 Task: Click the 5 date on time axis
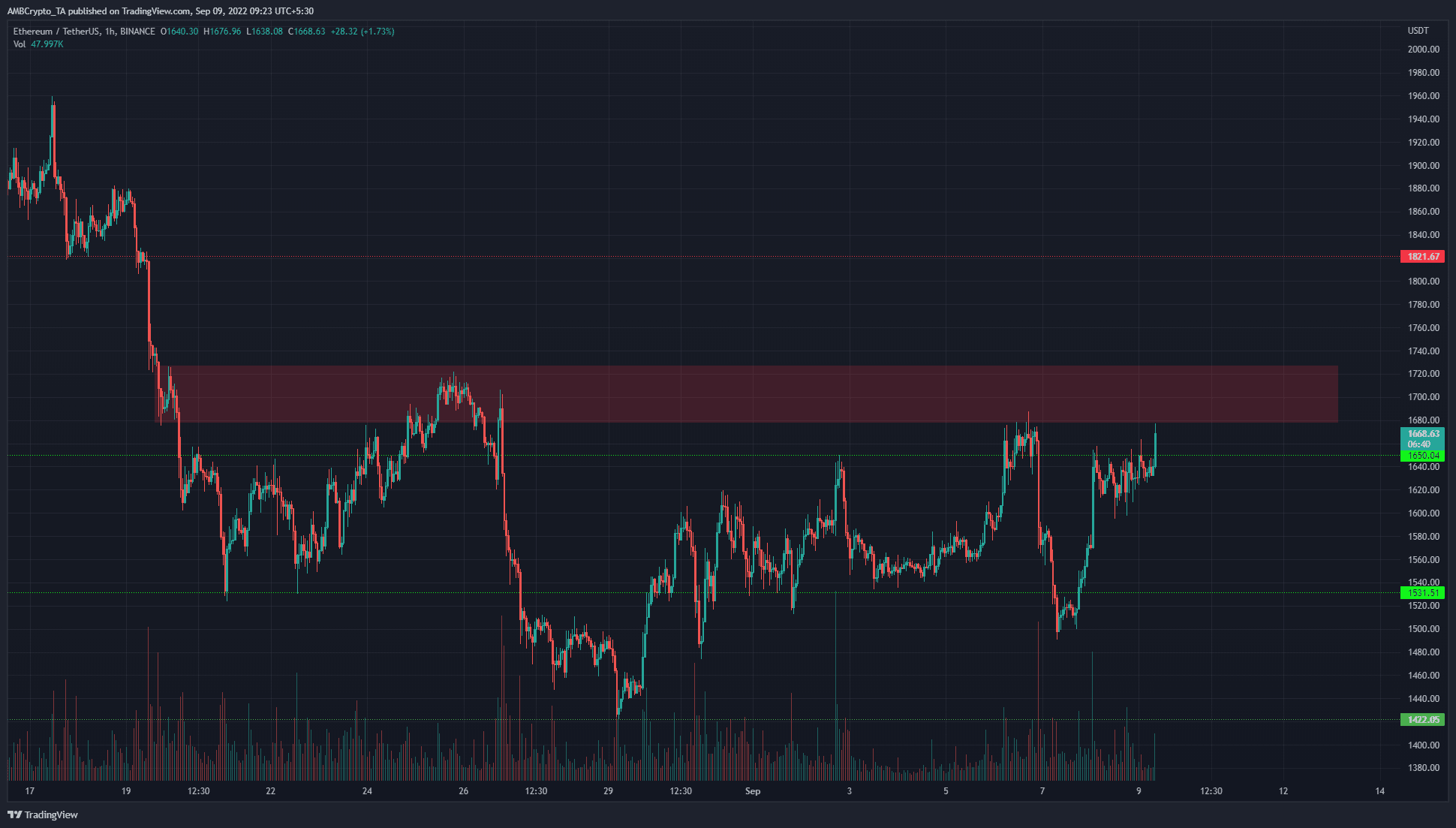click(x=946, y=791)
